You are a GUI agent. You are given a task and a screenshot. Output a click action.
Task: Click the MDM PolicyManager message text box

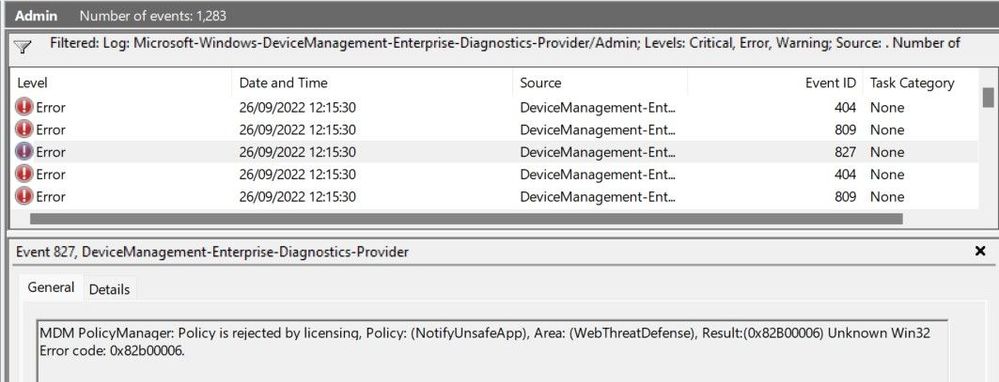coord(492,350)
